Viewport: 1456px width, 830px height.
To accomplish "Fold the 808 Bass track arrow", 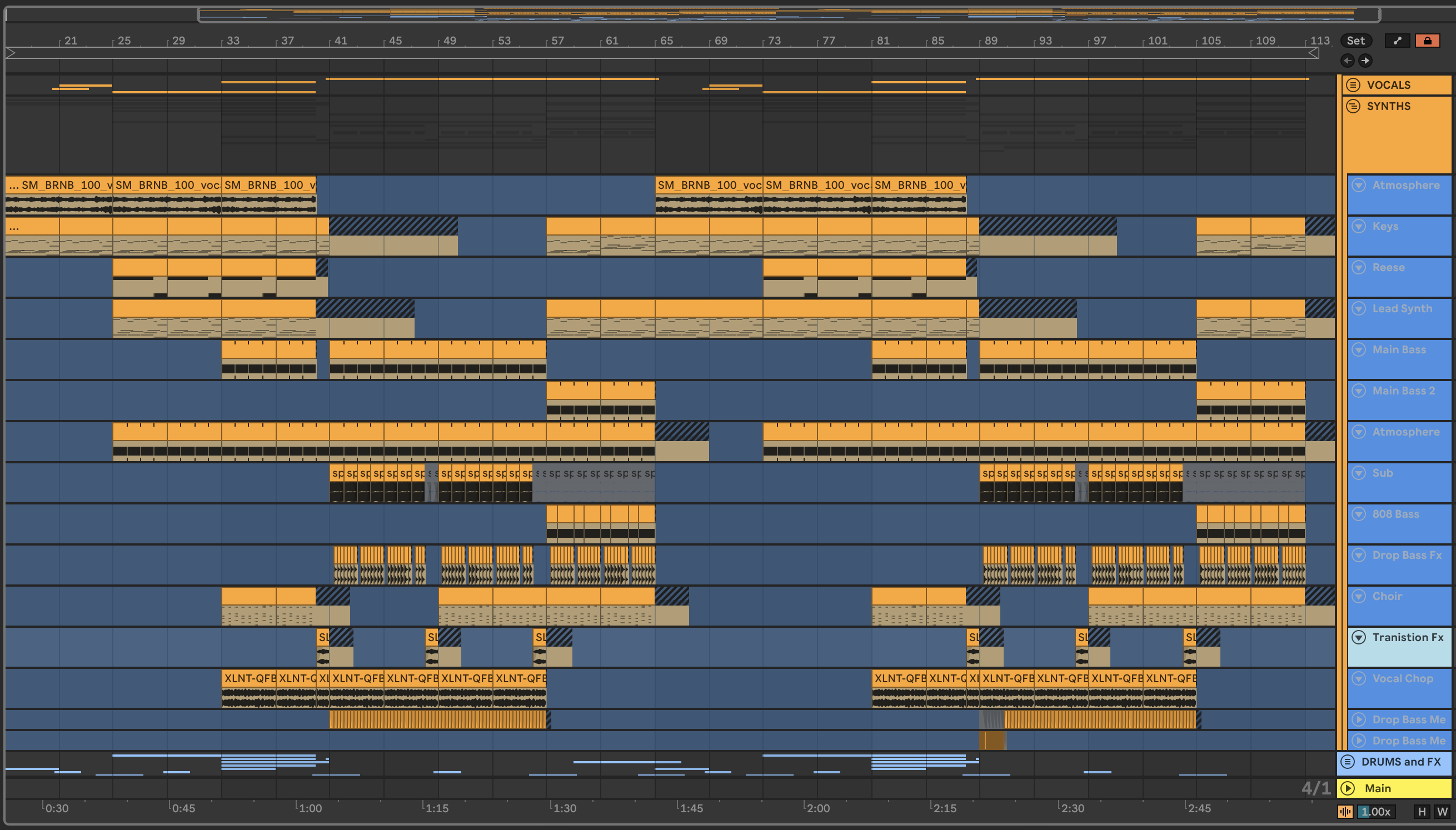I will [1359, 514].
